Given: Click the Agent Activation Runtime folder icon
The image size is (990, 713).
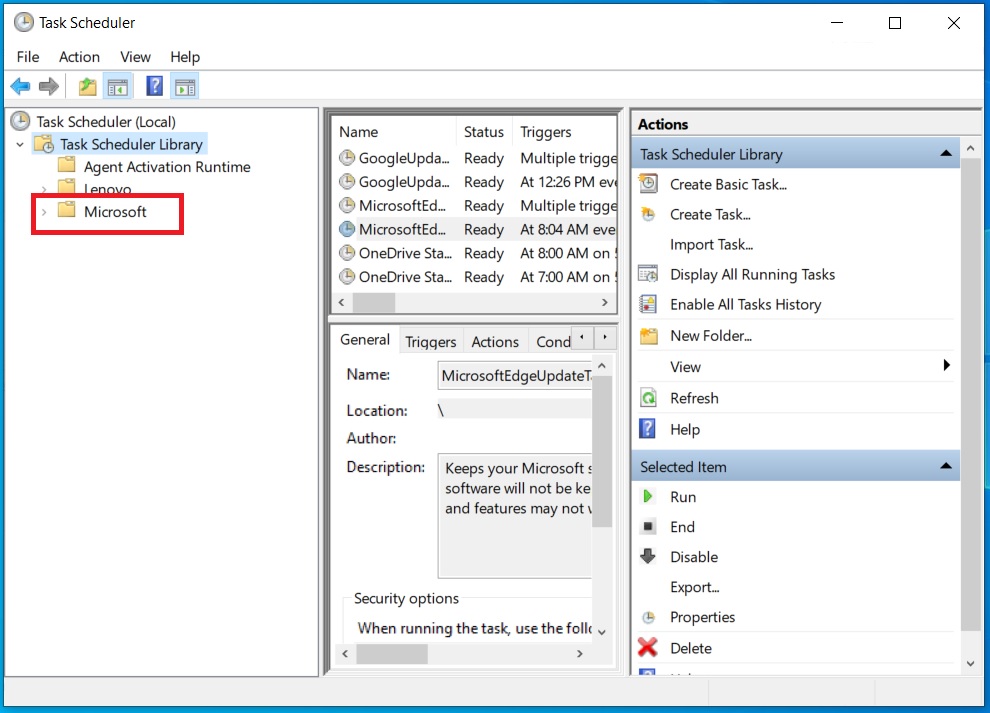Looking at the screenshot, I should coord(66,165).
